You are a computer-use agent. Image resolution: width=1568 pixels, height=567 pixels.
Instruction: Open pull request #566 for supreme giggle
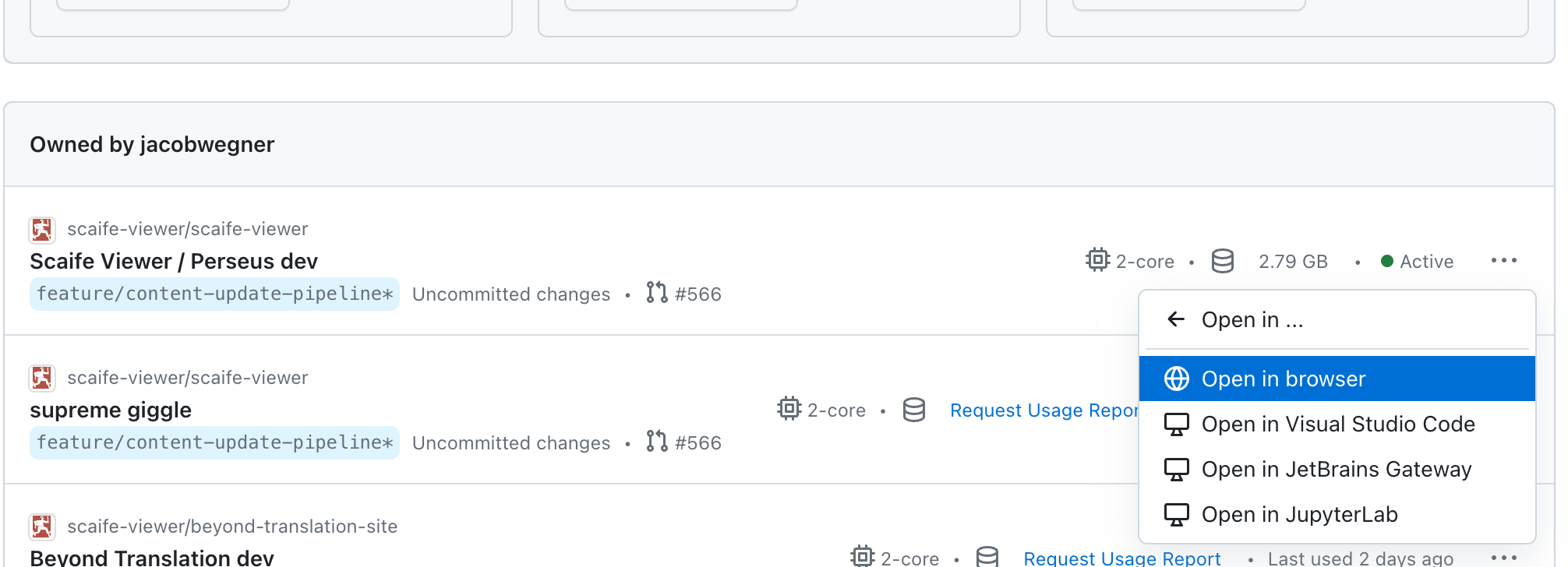(x=684, y=442)
